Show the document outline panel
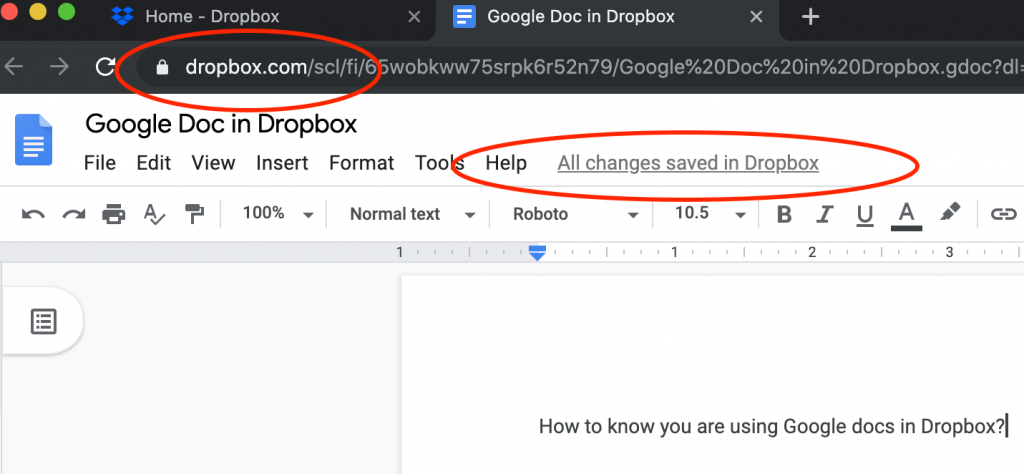The width and height of the screenshot is (1024, 474). click(x=44, y=321)
